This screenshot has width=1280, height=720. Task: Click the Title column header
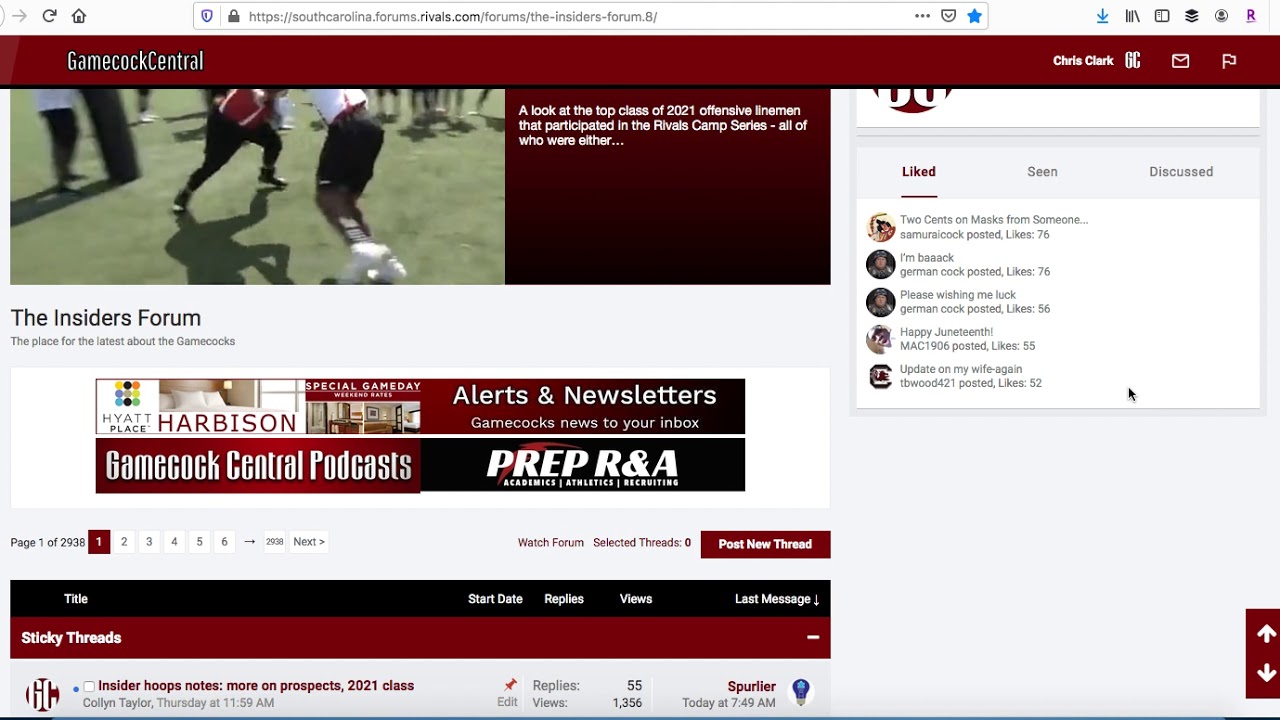coord(76,599)
